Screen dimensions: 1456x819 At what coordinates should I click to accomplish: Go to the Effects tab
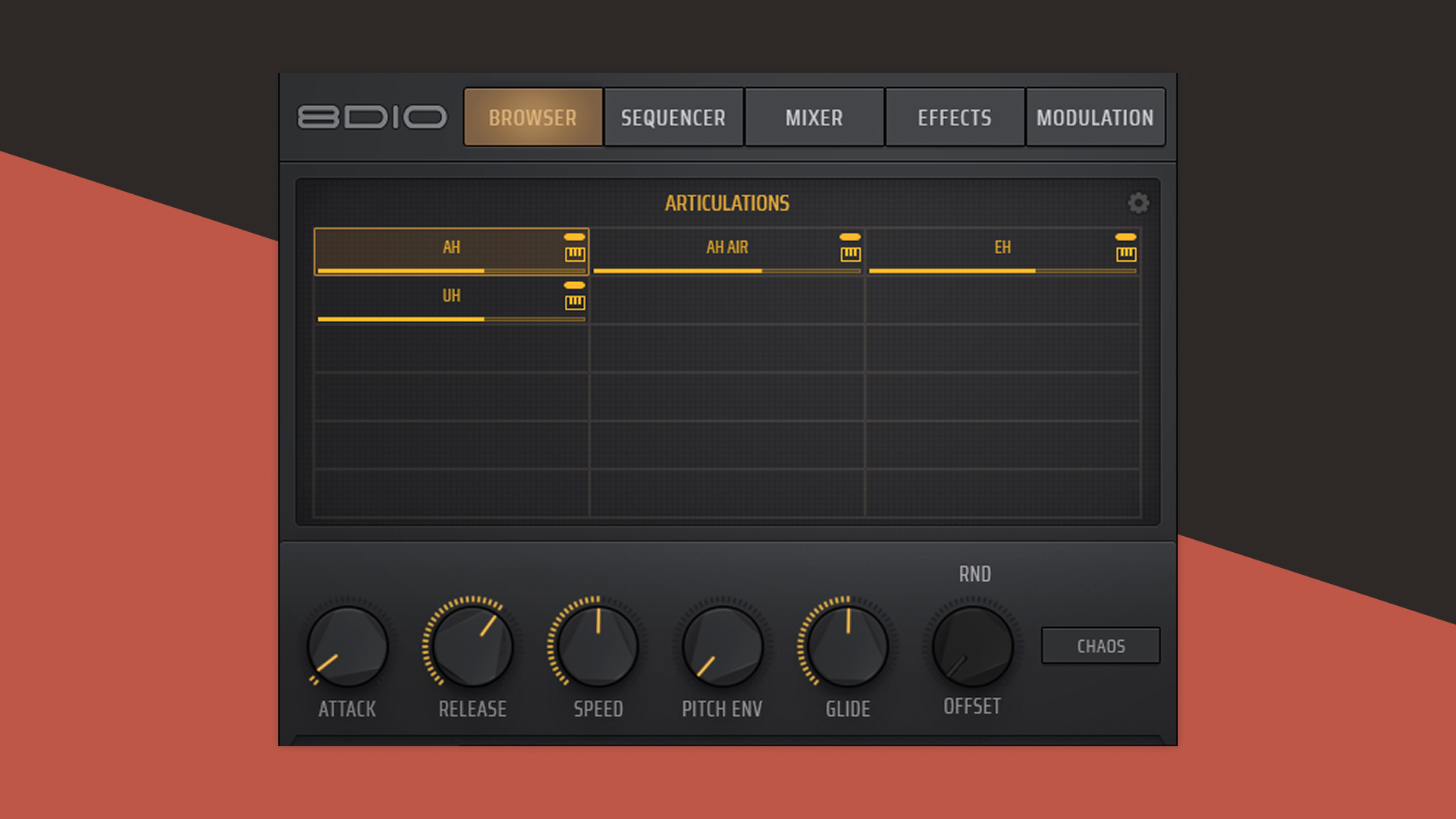point(954,118)
